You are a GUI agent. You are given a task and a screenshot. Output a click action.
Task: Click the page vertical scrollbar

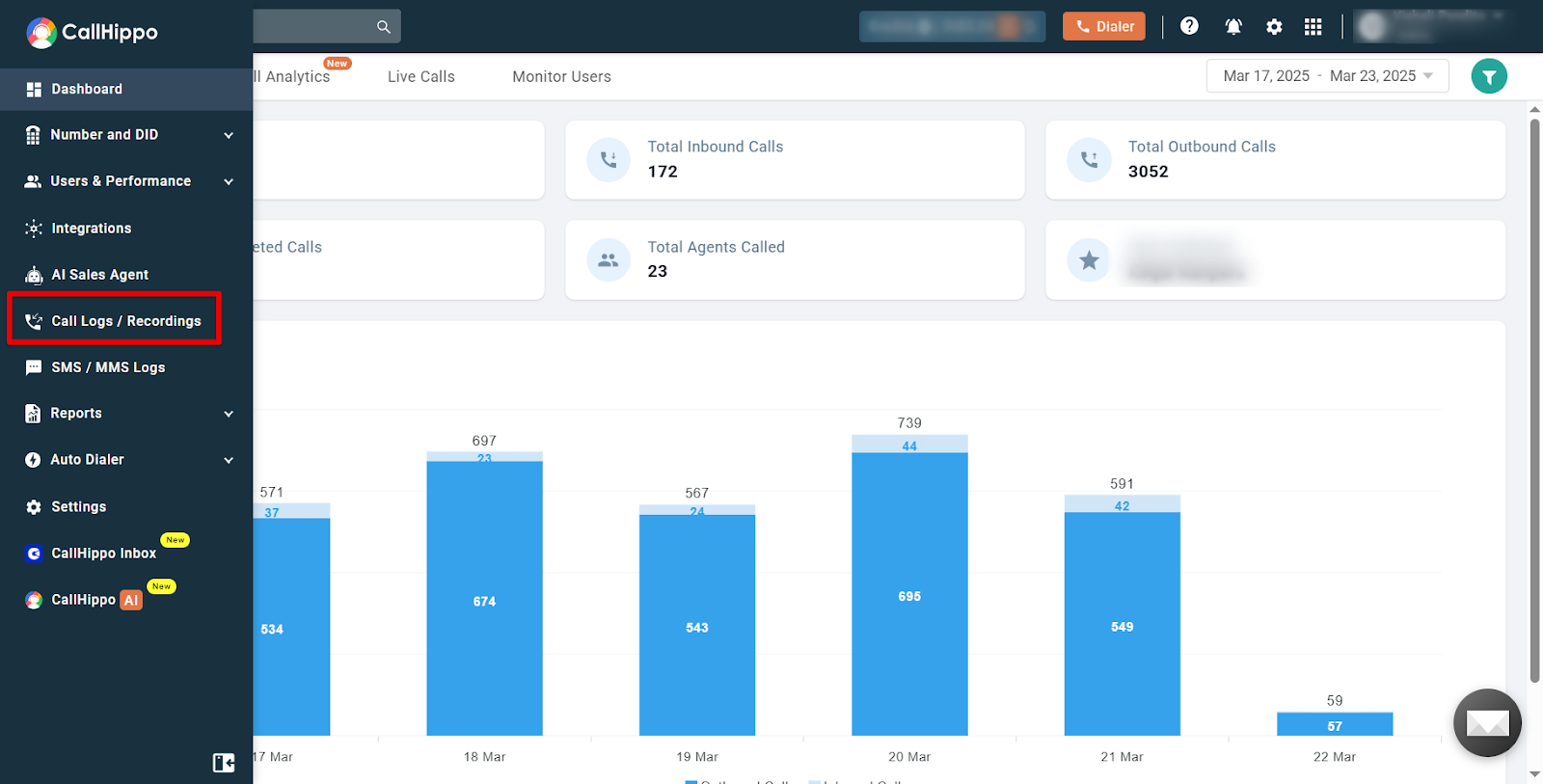pyautogui.click(x=1535, y=400)
